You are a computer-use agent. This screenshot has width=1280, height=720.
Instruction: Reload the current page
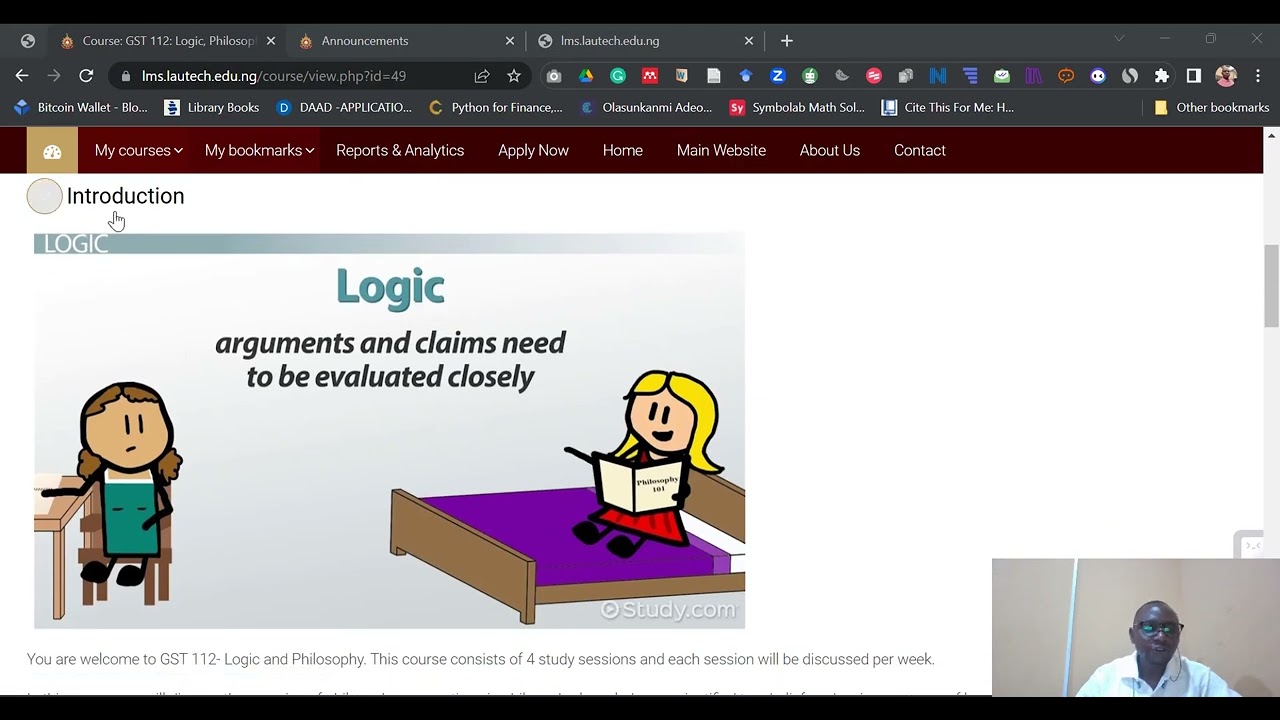pyautogui.click(x=86, y=76)
